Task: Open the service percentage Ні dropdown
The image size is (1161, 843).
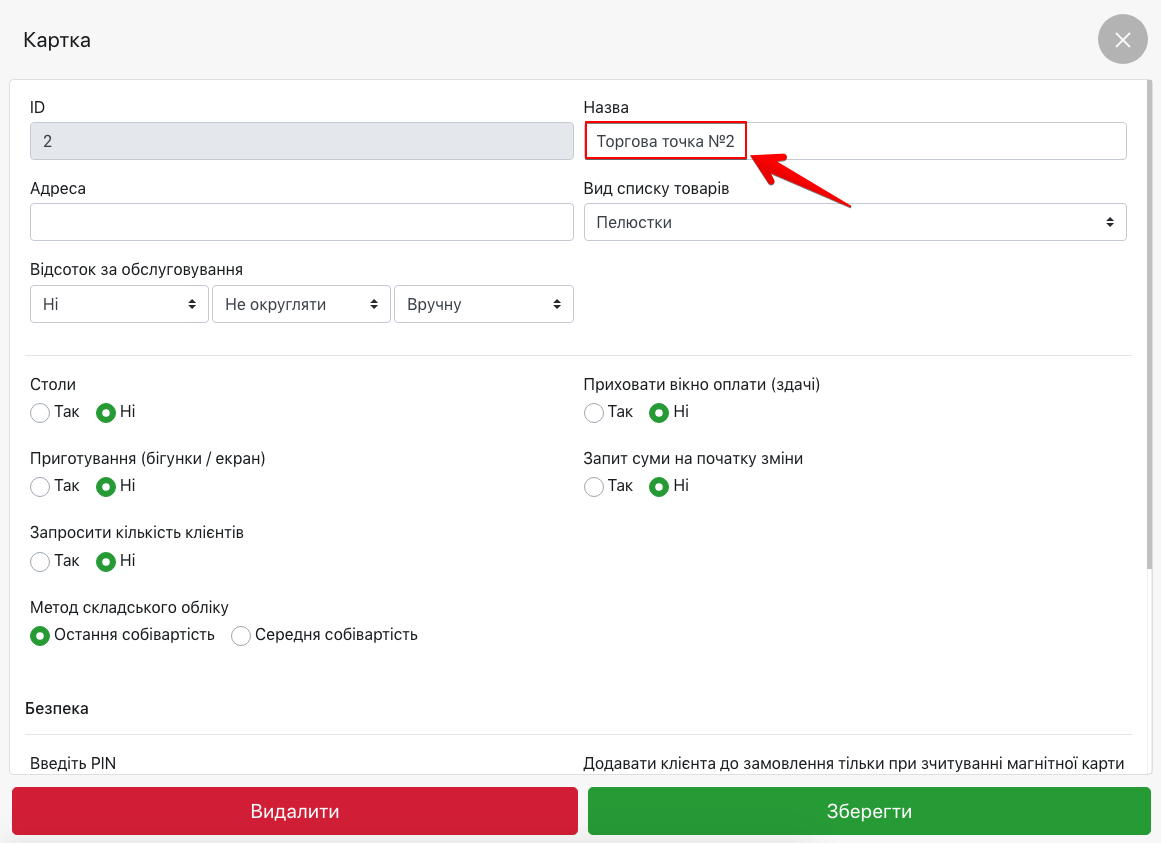Action: (x=119, y=304)
